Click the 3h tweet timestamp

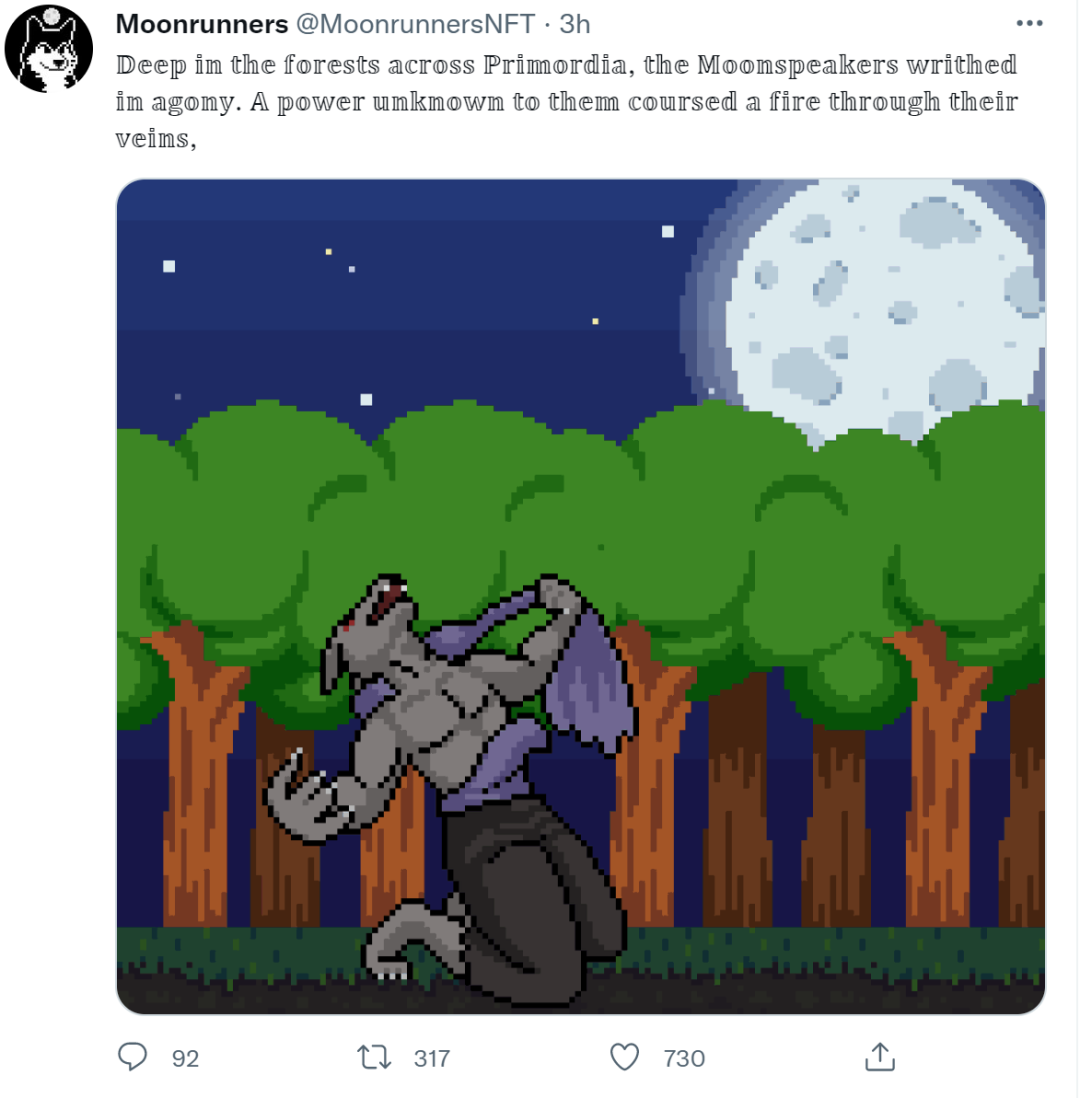click(574, 24)
